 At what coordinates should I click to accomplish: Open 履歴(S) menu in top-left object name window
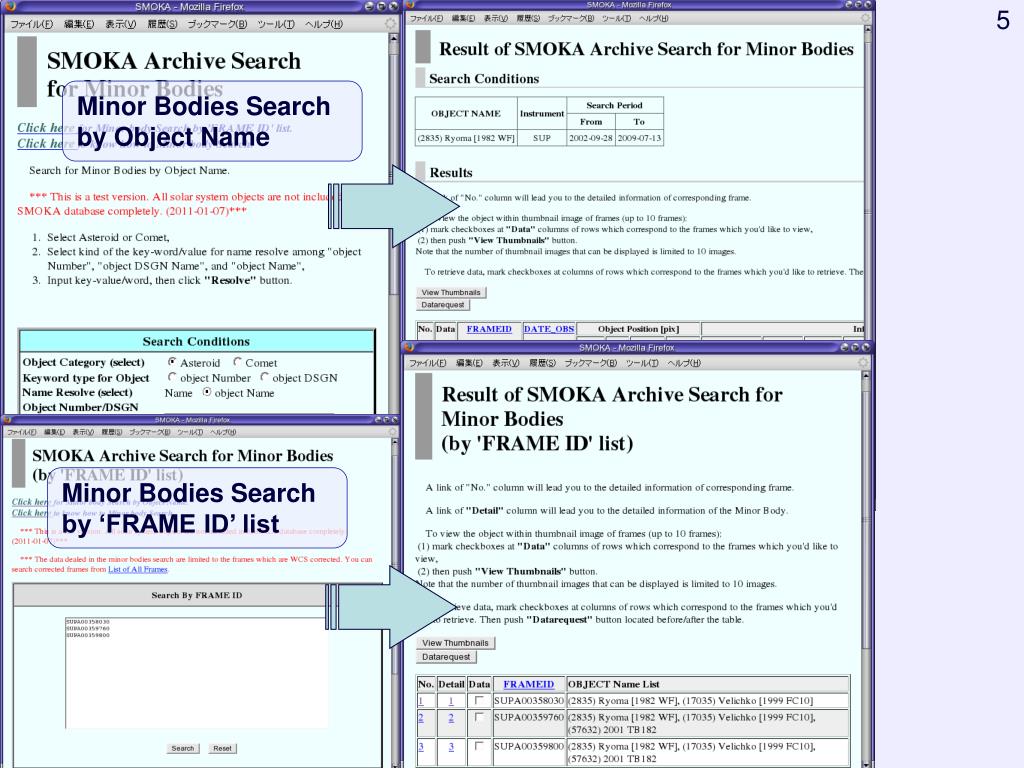[162, 24]
